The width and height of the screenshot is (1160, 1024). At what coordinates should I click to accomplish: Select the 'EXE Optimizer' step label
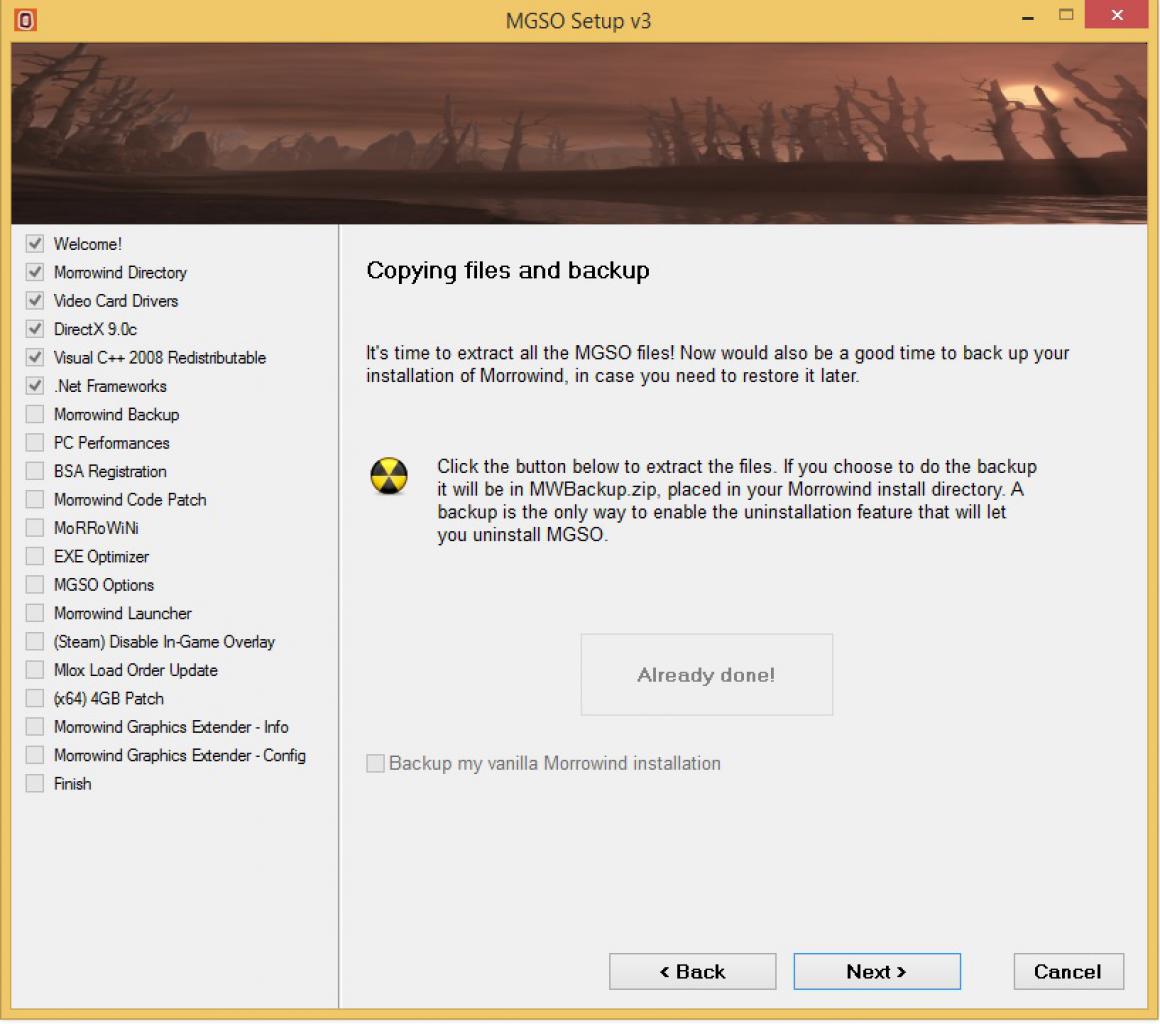[101, 556]
